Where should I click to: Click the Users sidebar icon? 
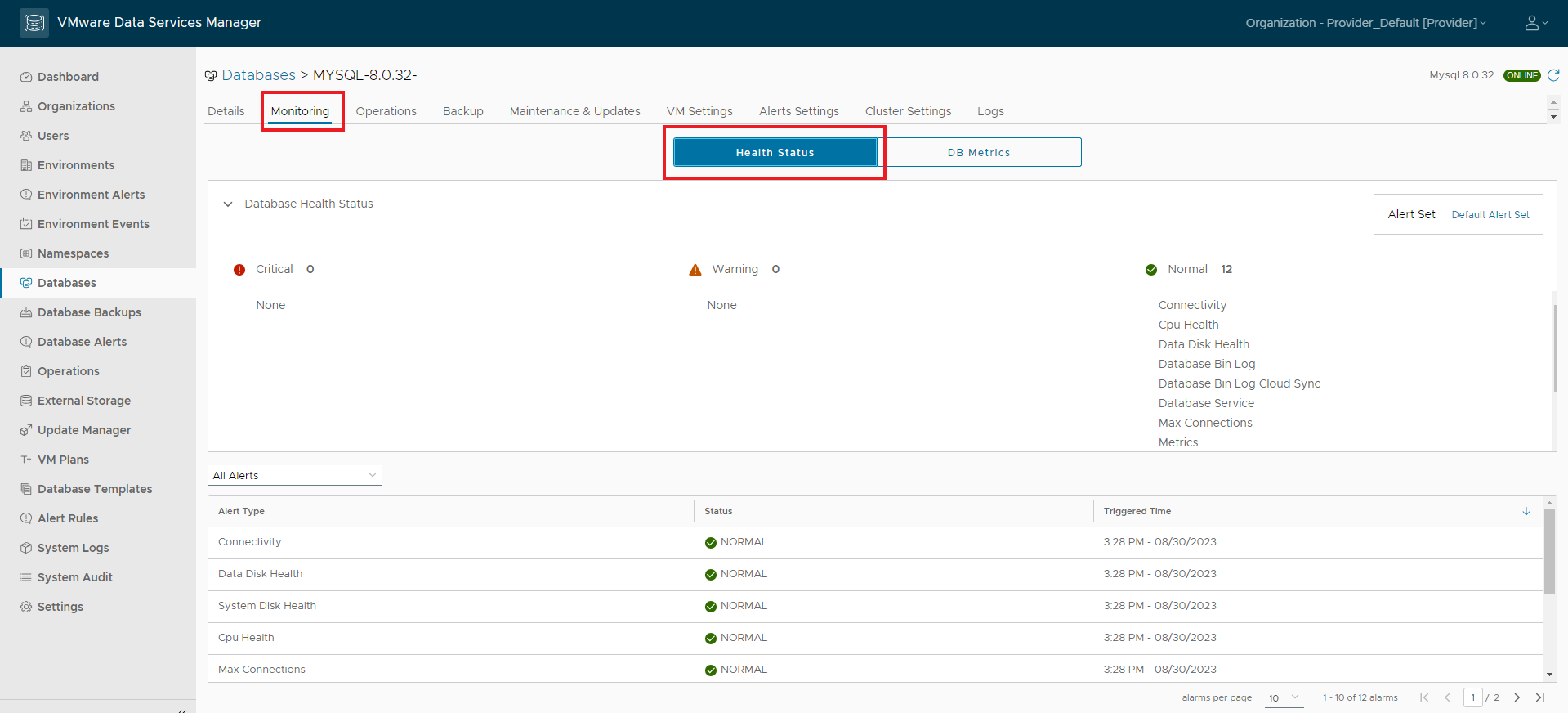[26, 136]
